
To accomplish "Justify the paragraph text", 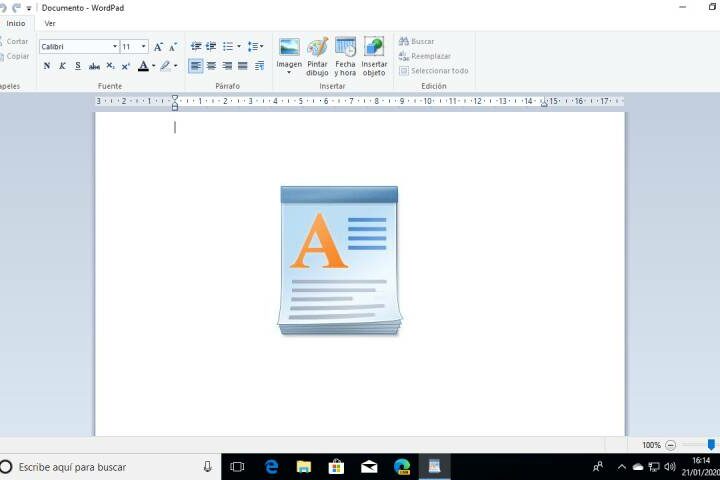I will click(243, 66).
